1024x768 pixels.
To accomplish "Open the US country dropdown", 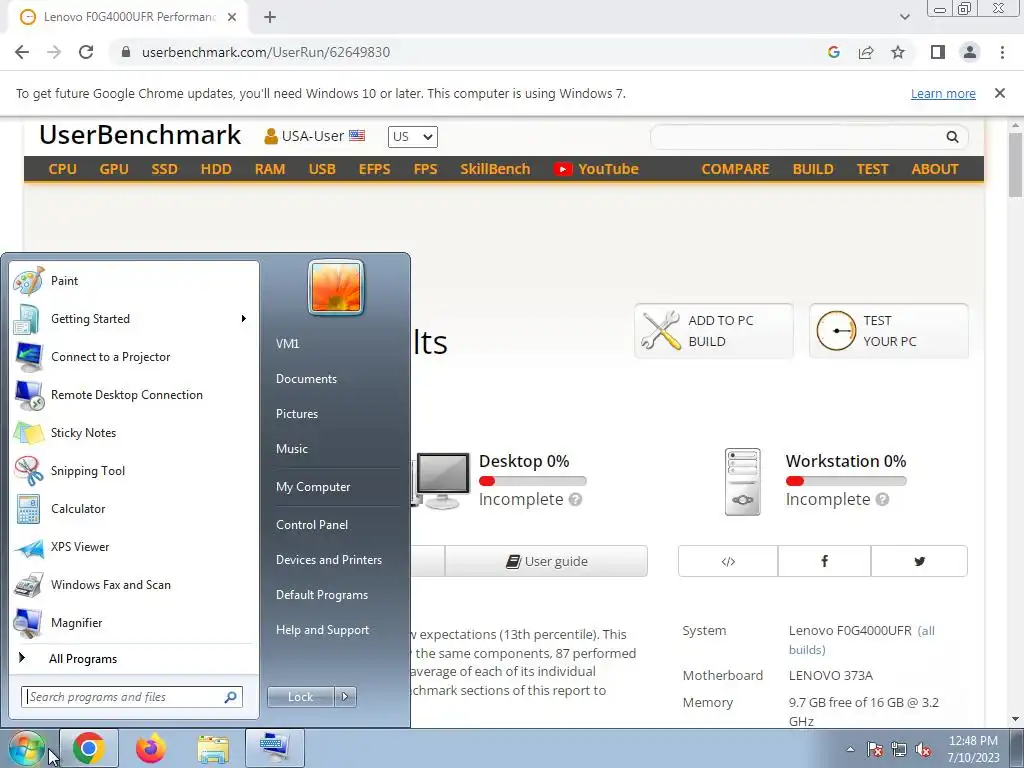I will coord(413,136).
